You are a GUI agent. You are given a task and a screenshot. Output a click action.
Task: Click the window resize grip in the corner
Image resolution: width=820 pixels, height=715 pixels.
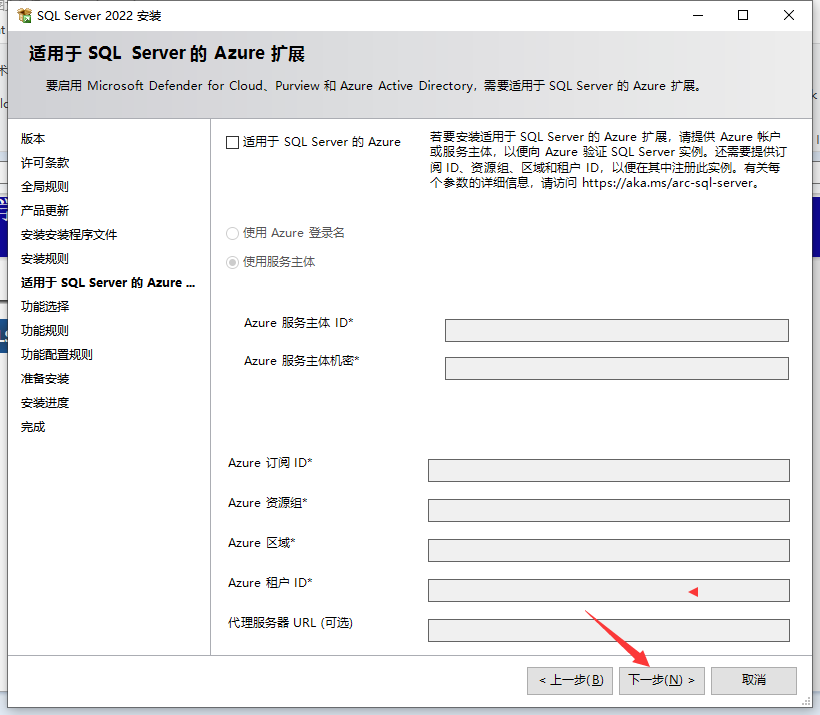806,702
